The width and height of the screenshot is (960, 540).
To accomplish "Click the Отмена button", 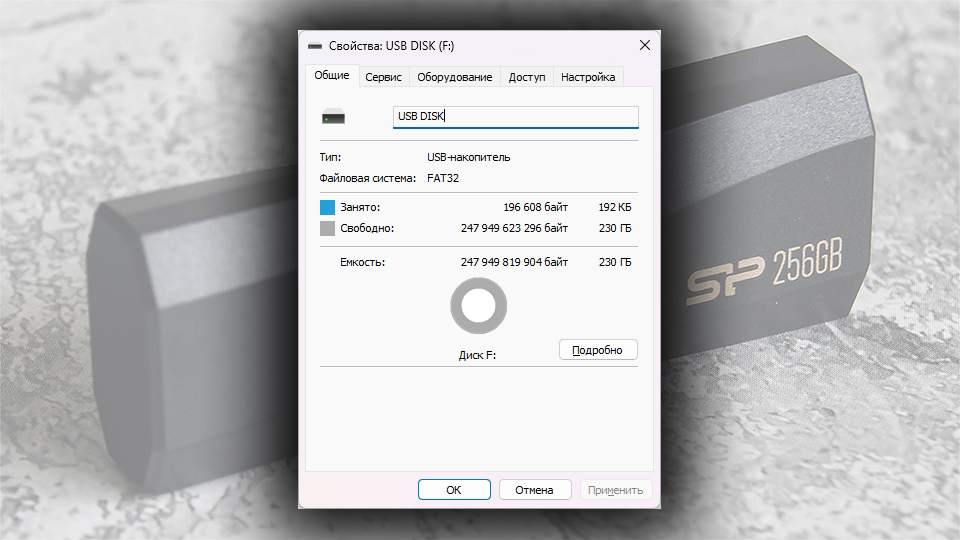I will pos(535,490).
